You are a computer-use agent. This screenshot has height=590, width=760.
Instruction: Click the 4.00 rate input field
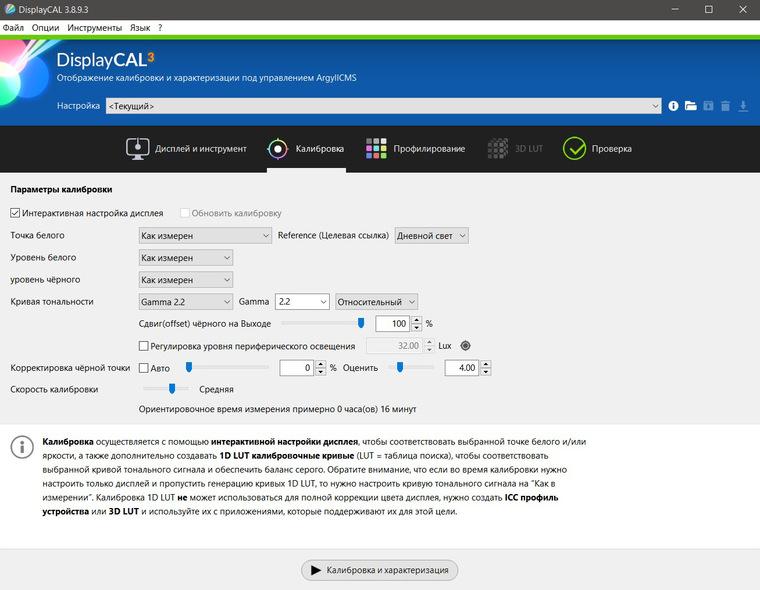point(462,368)
